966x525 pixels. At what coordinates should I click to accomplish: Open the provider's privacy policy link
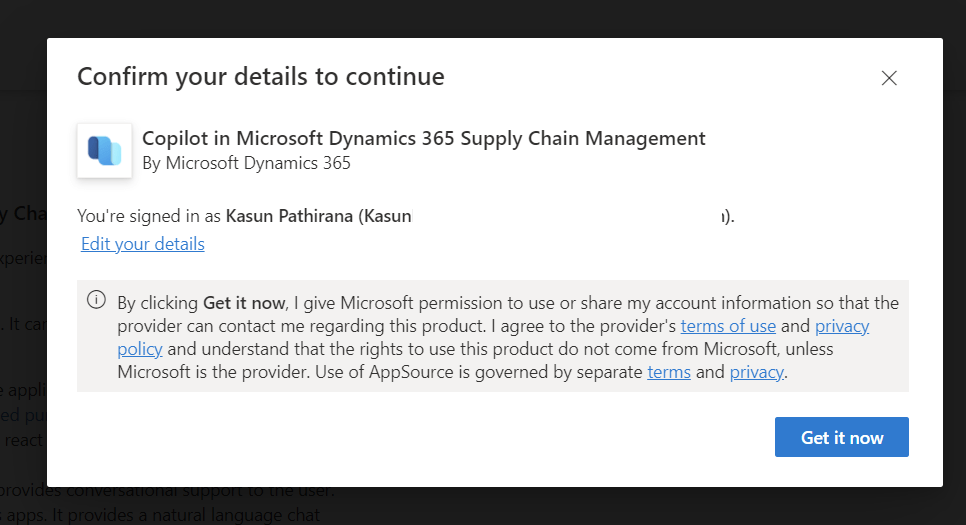pyautogui.click(x=842, y=327)
